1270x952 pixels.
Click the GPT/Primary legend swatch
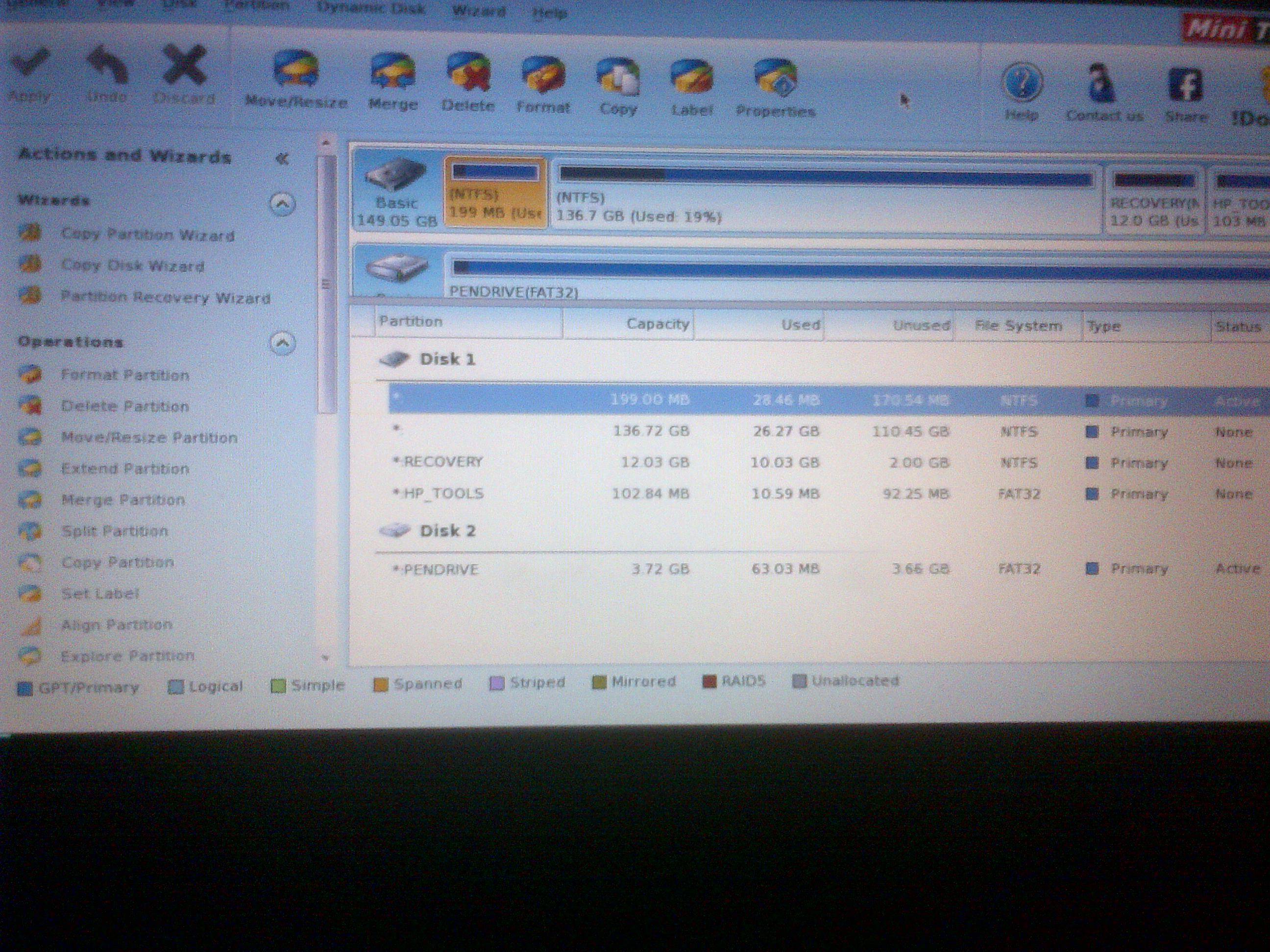pos(24,688)
